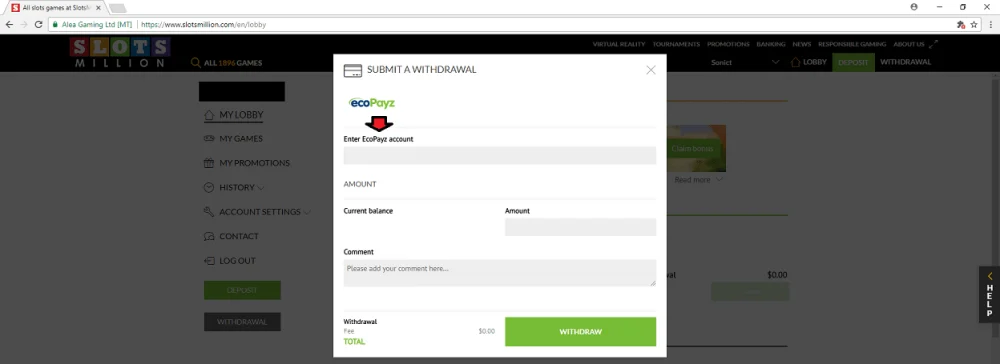1000x364 pixels.
Task: Click the sidebar green DEPOSIT button
Action: click(x=242, y=290)
